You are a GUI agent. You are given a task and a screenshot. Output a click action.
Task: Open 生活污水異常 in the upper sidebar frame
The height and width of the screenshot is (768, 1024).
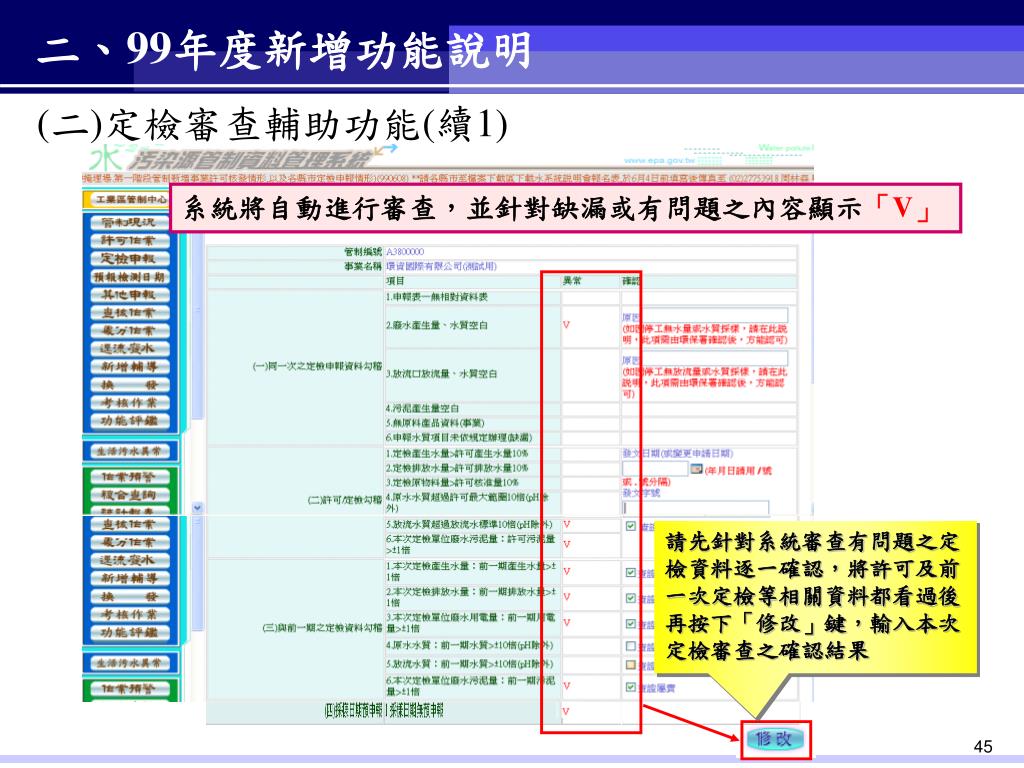click(x=129, y=451)
